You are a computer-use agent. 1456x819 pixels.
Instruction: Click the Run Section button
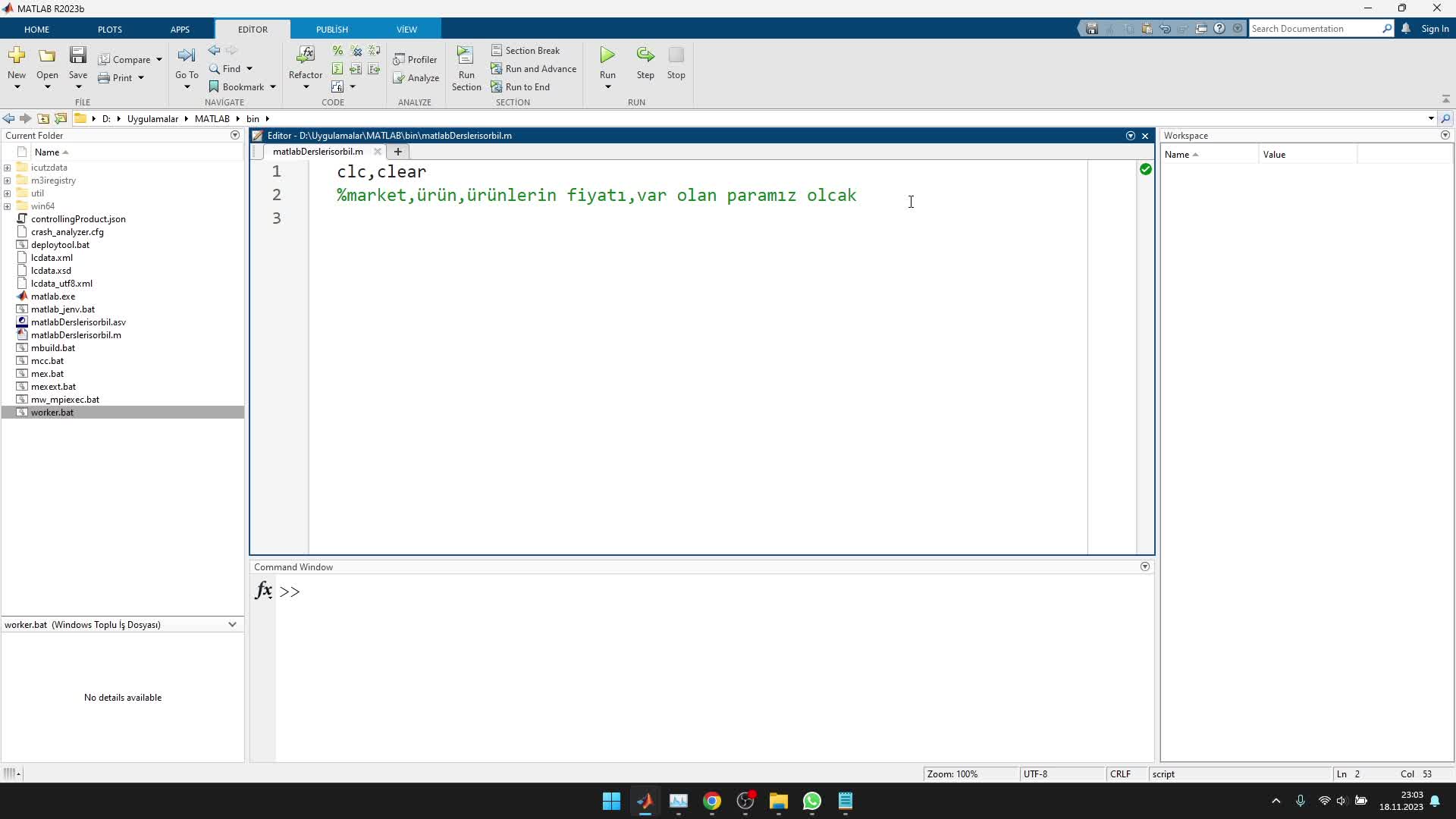click(466, 67)
